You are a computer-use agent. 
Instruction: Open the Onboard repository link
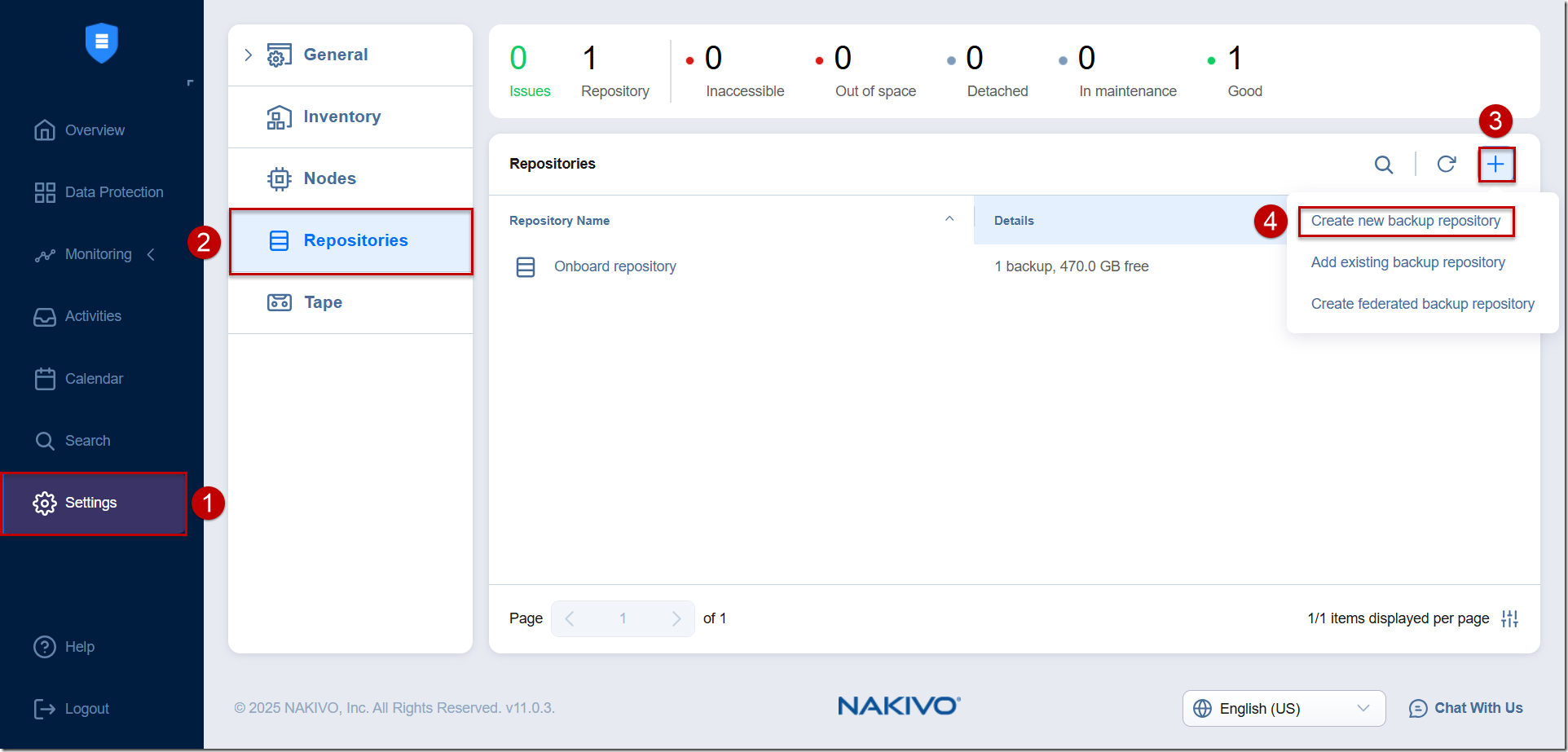[615, 266]
